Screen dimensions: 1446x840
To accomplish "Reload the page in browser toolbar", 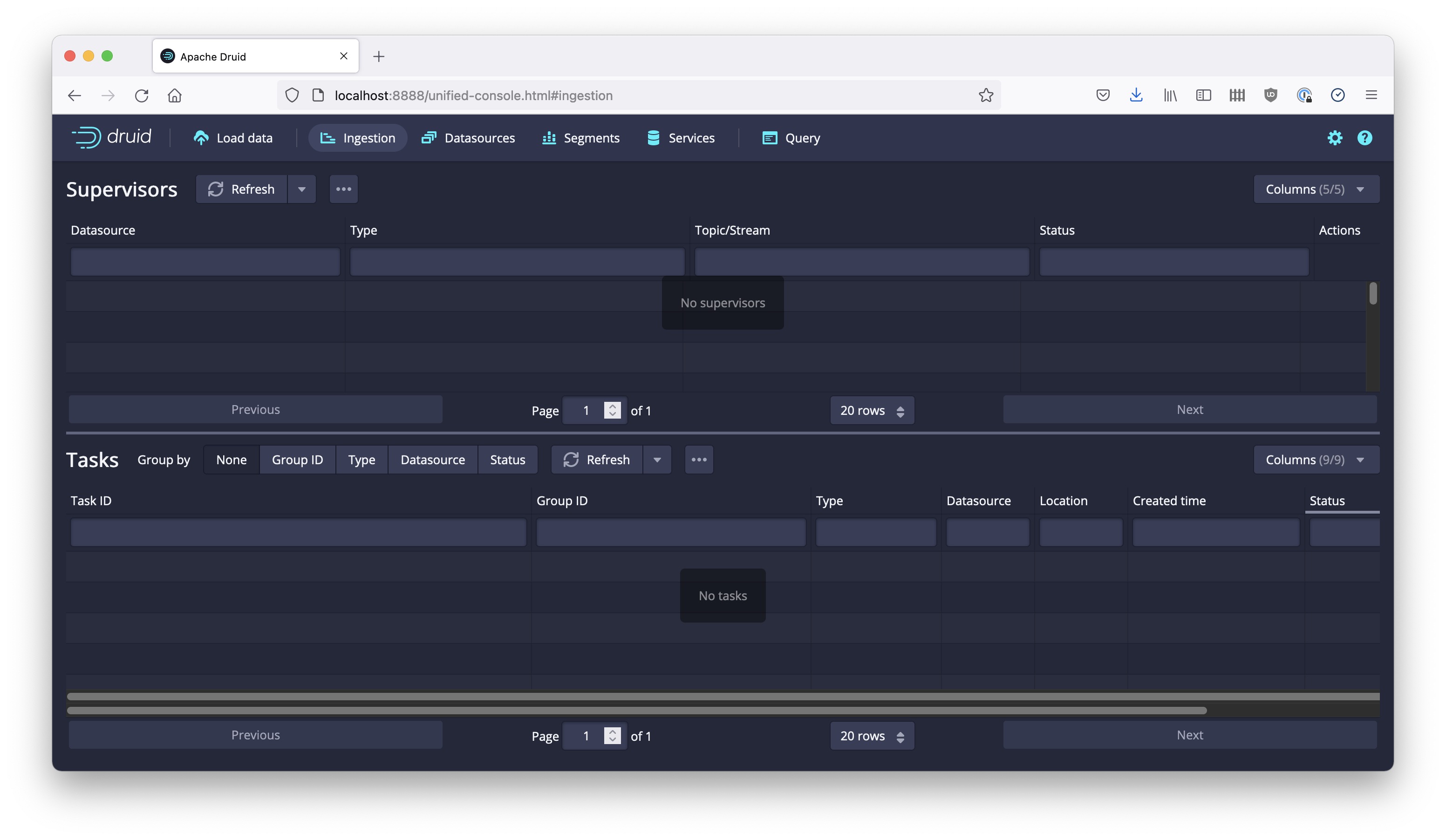I will click(142, 95).
